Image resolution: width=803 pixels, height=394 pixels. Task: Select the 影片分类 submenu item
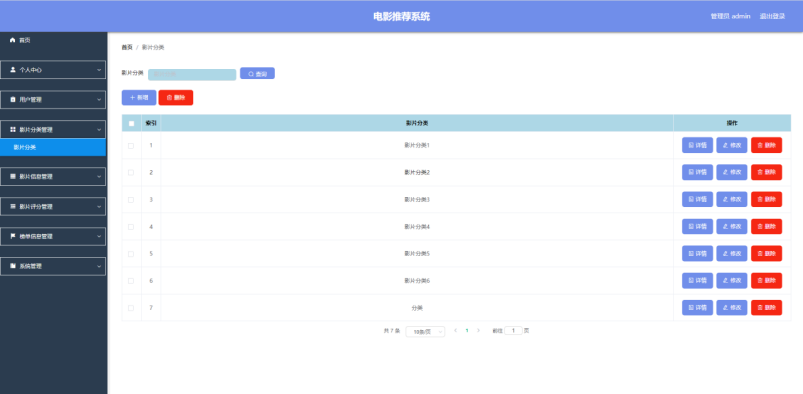[x=53, y=148]
